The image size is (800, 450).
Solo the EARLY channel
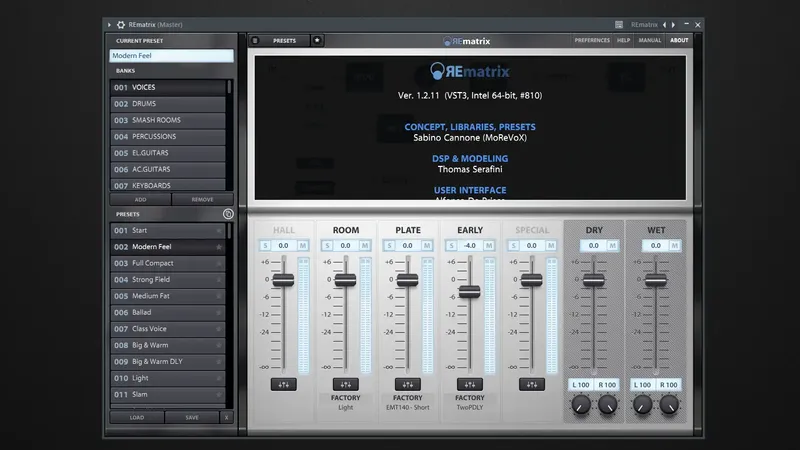pos(451,245)
